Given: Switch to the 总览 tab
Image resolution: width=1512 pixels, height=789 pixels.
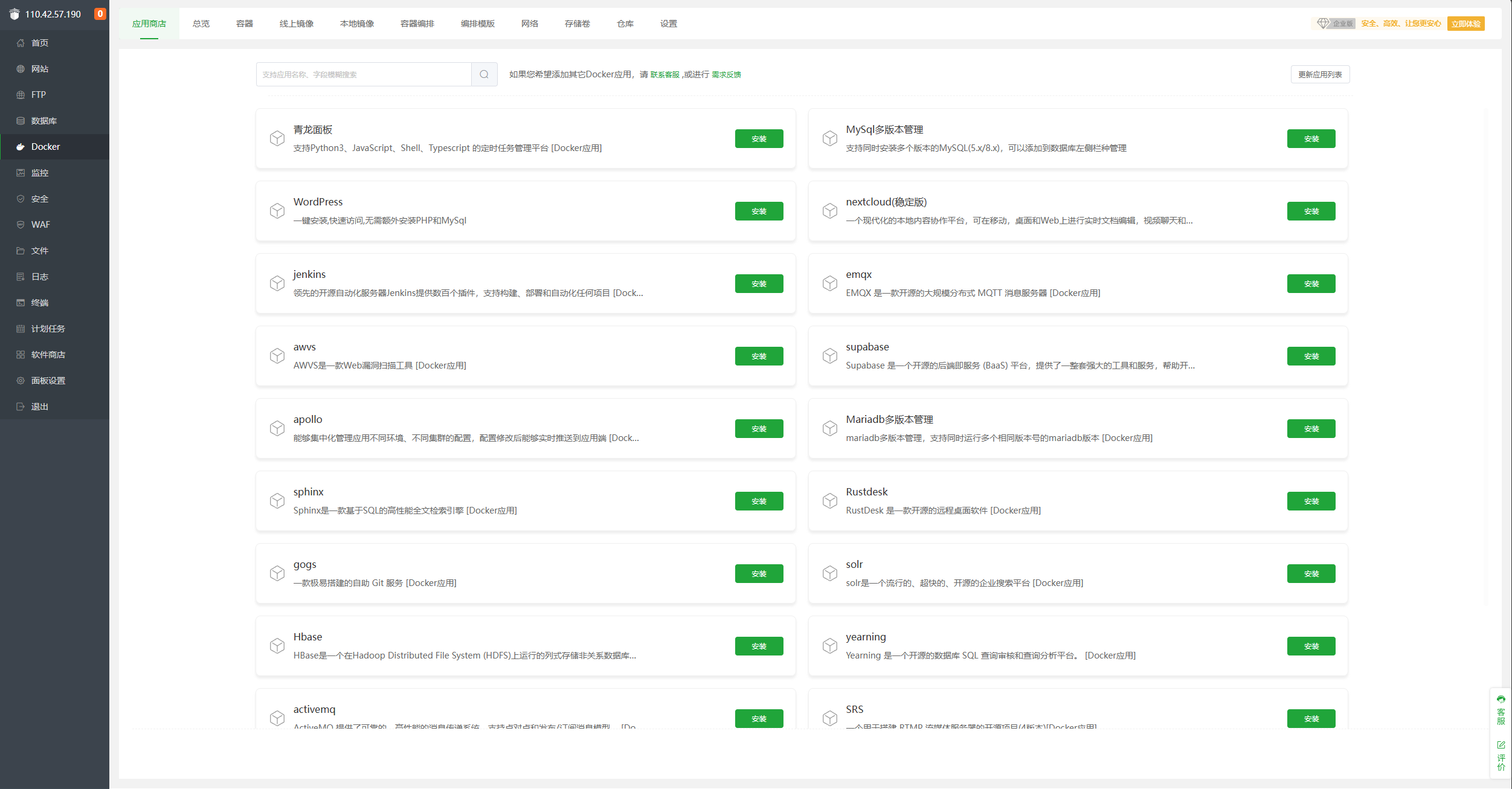Looking at the screenshot, I should tap(201, 24).
